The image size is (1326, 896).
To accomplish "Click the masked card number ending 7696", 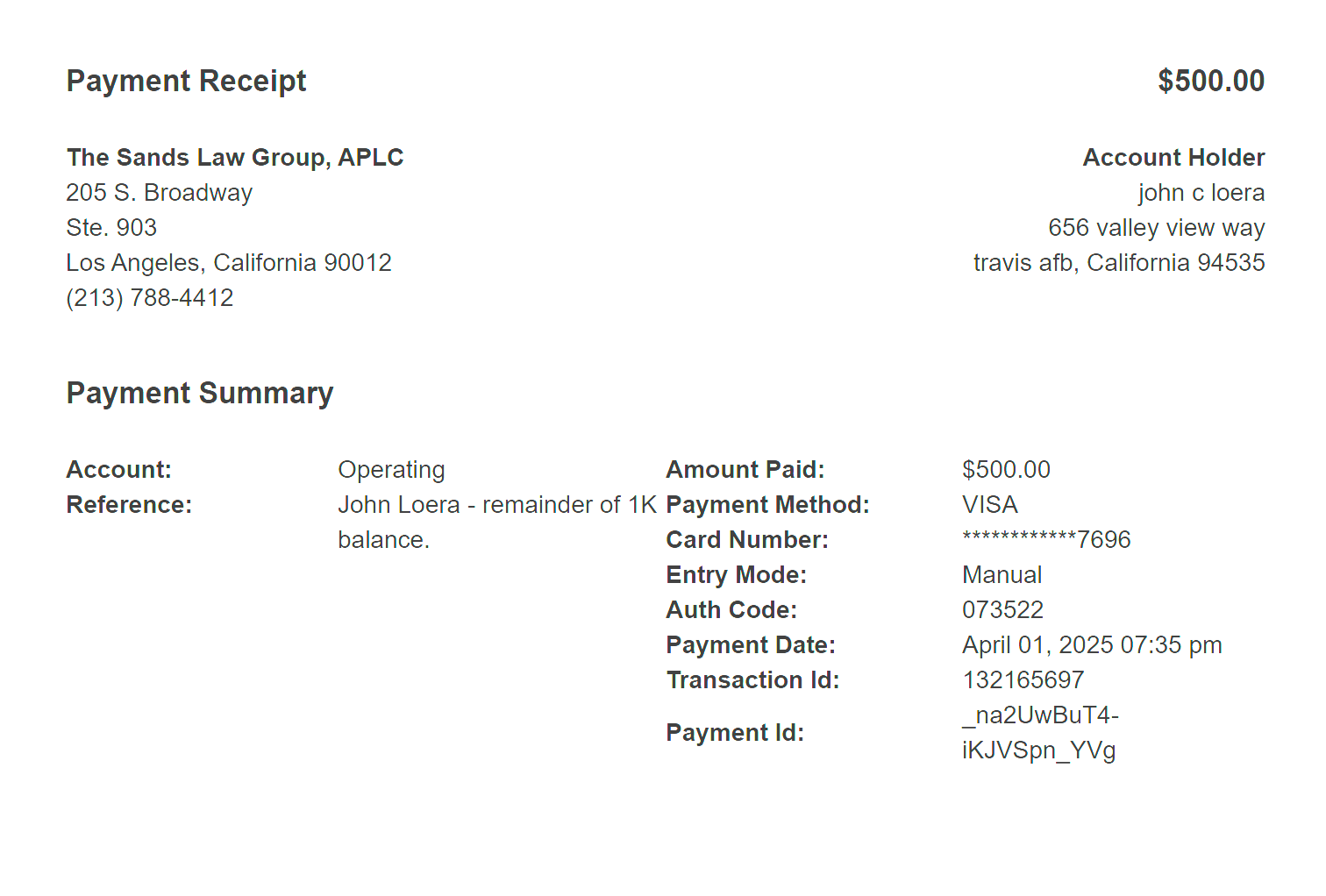I will coord(1046,539).
